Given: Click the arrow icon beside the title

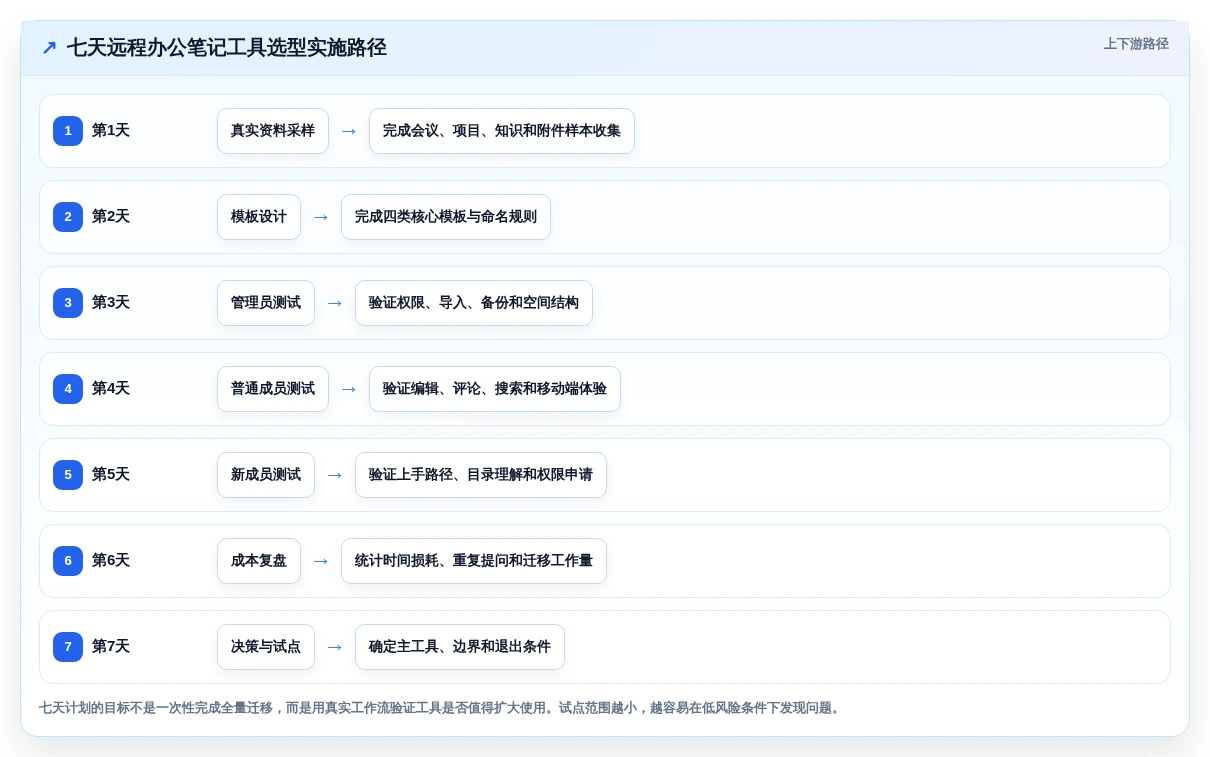Looking at the screenshot, I should click(x=49, y=48).
